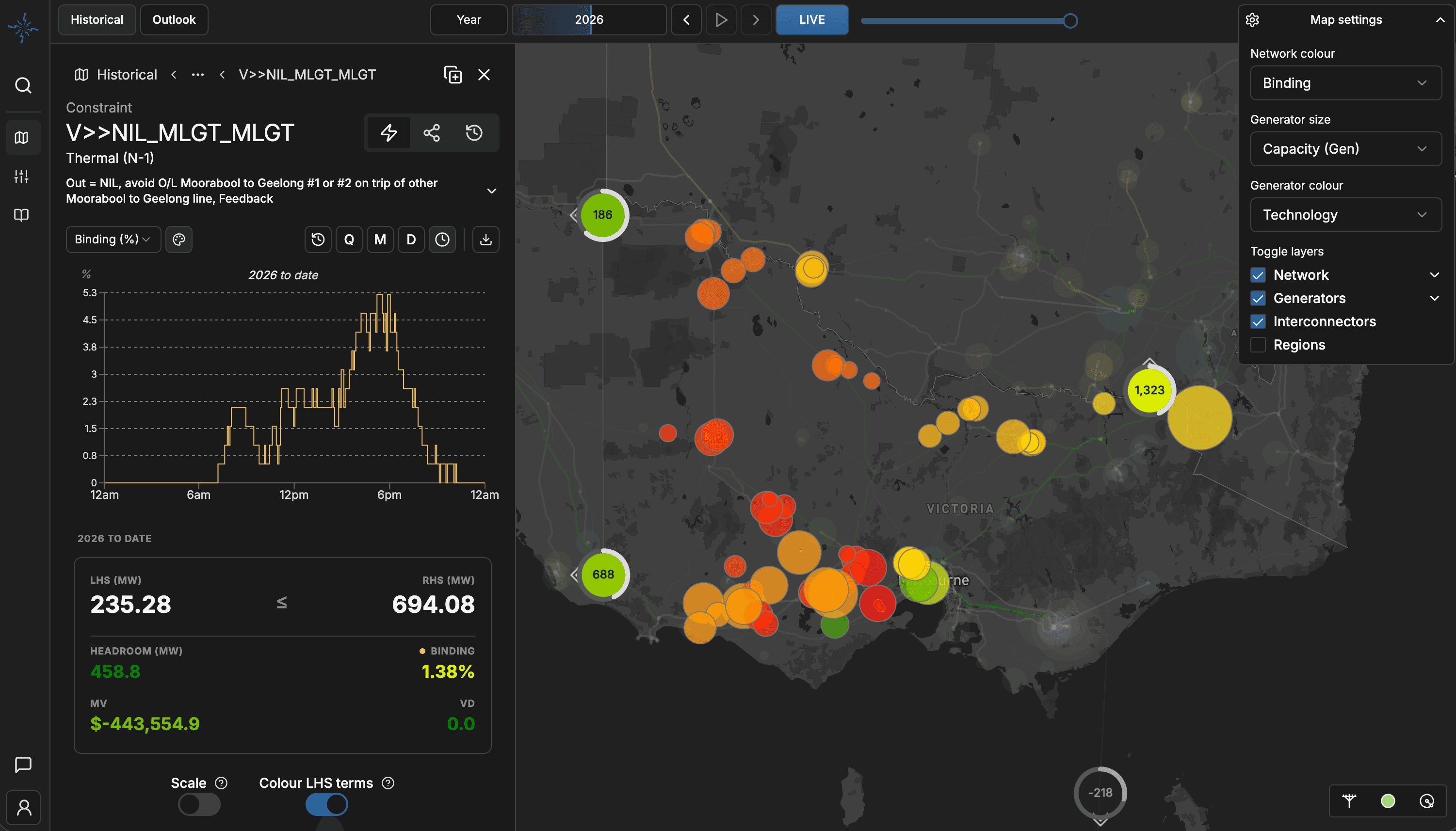Go to the next year
Viewport: 1456px width, 831px height.
click(756, 20)
